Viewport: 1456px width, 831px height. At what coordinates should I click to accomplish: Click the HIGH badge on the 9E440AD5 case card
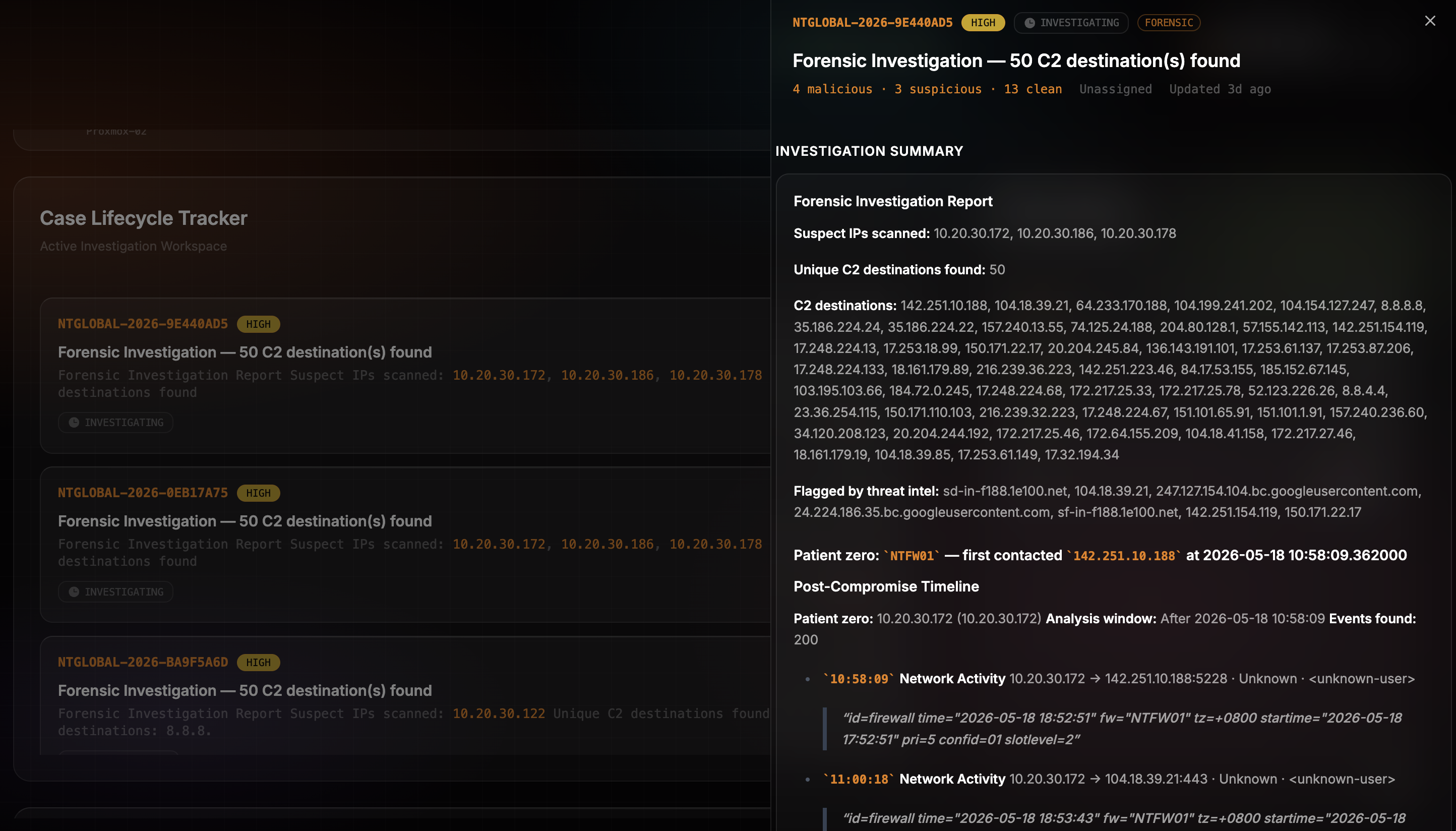259,324
